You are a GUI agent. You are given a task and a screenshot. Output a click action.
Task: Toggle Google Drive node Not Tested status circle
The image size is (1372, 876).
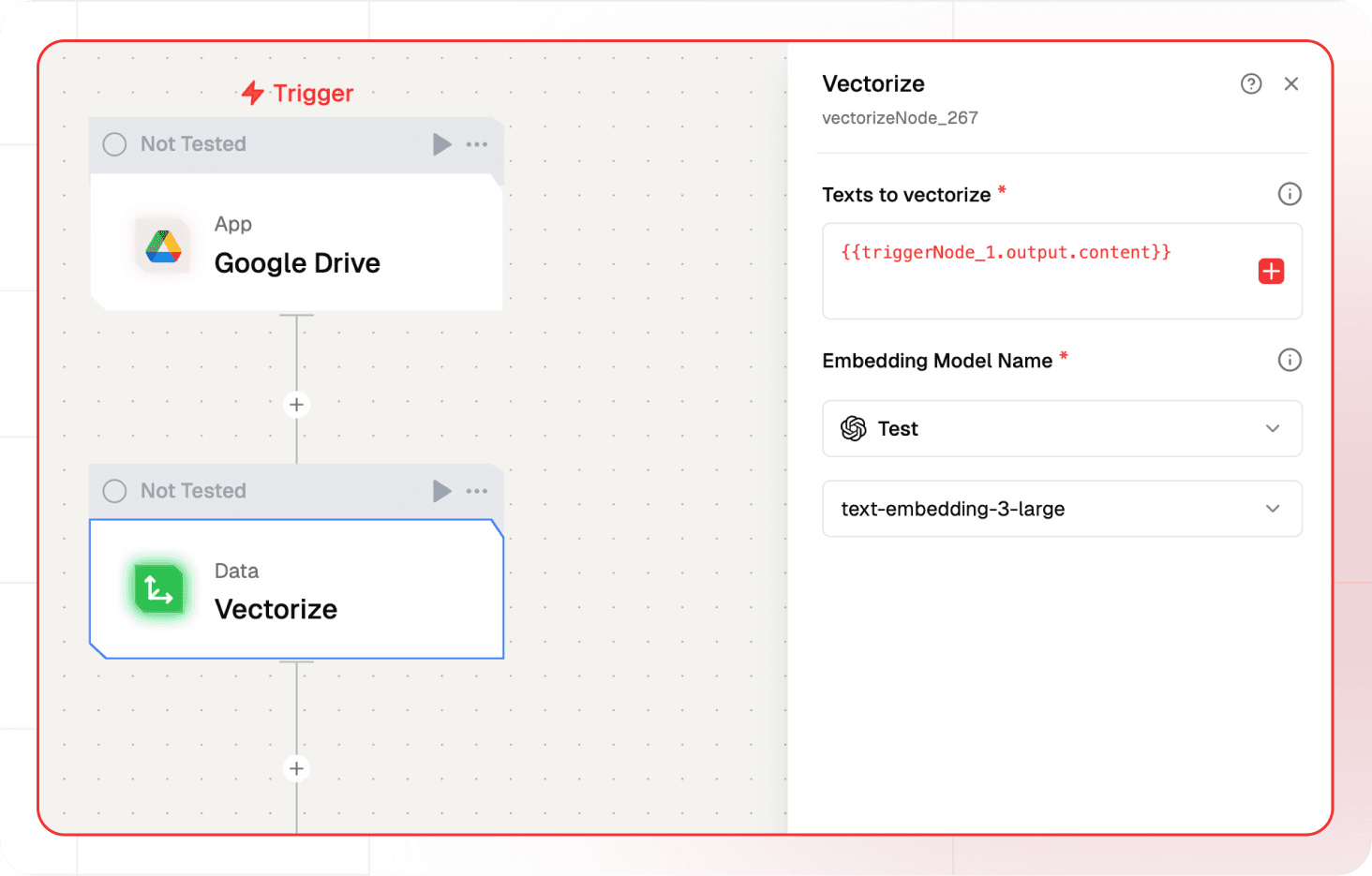tap(114, 144)
